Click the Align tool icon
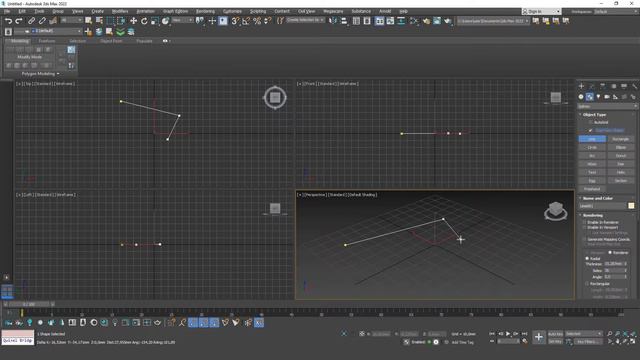640x360 pixels. point(344,21)
